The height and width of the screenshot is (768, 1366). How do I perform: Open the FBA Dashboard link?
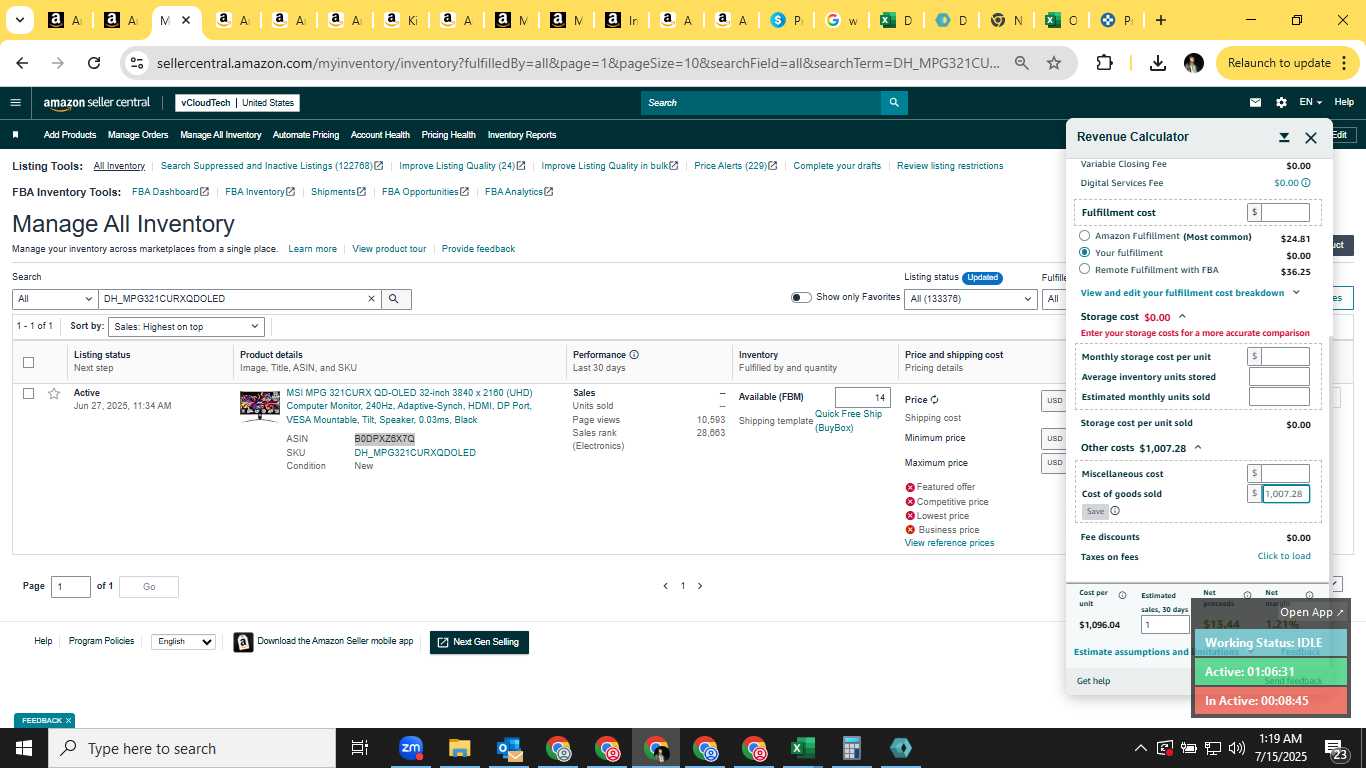170,192
